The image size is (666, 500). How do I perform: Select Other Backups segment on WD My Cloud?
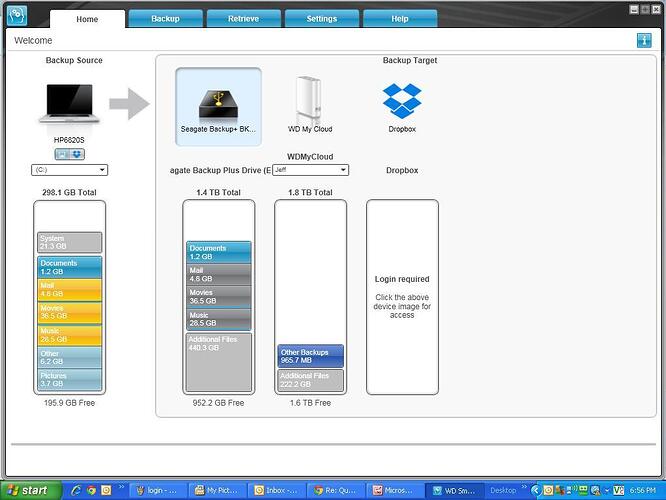(310, 356)
